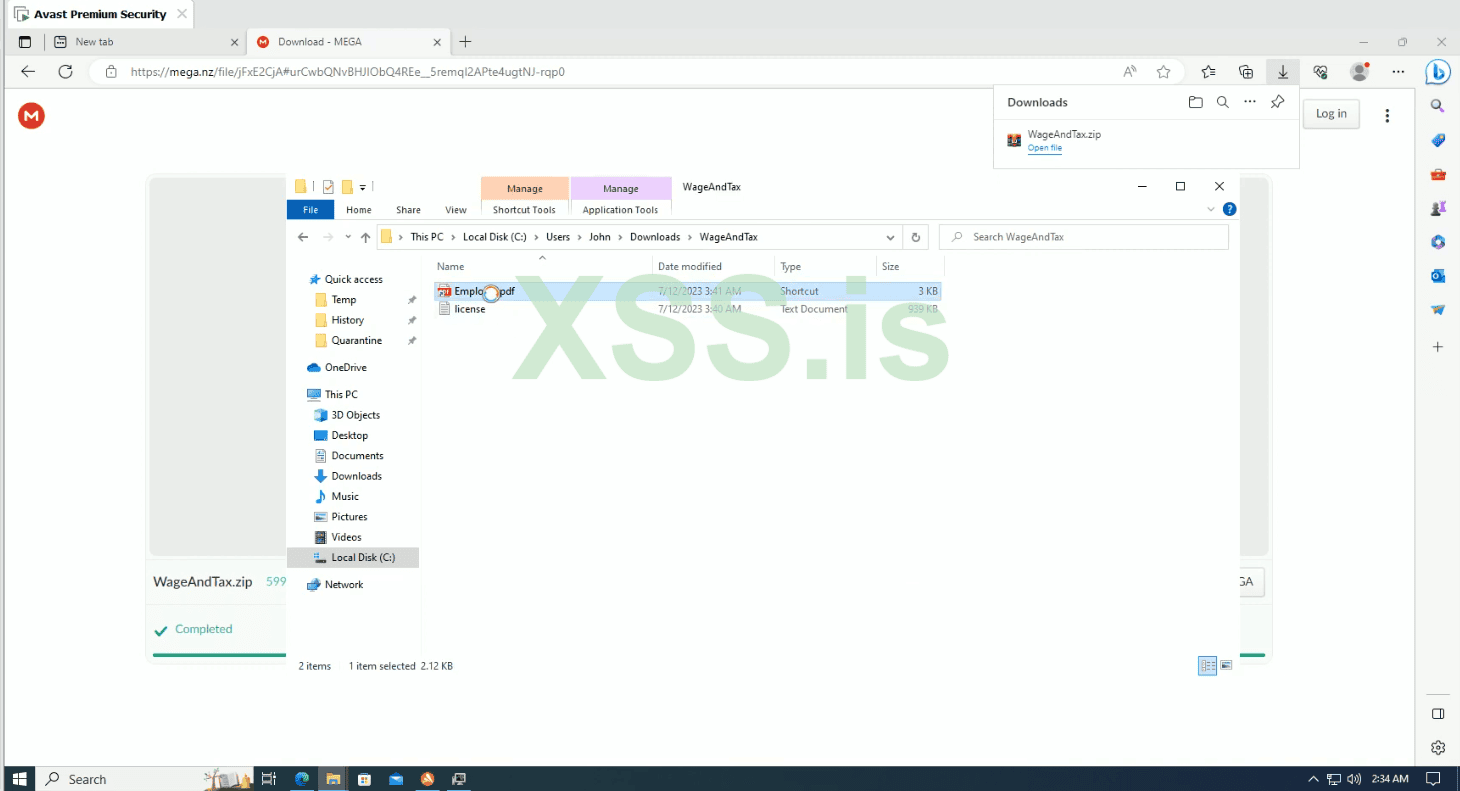Click Users in the breadcrumb path
This screenshot has width=1460, height=791.
click(557, 237)
